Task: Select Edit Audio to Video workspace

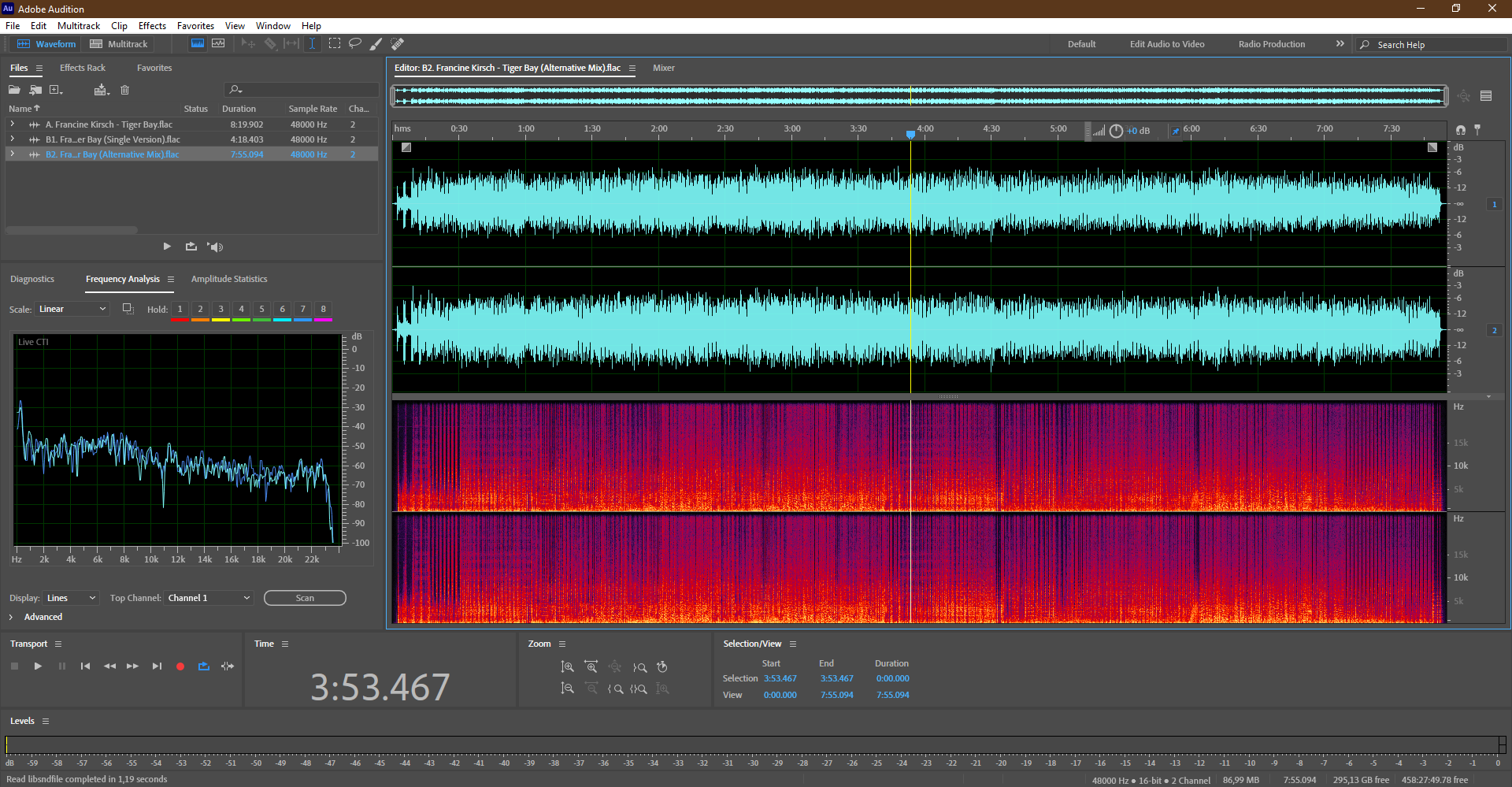Action: click(x=1167, y=45)
